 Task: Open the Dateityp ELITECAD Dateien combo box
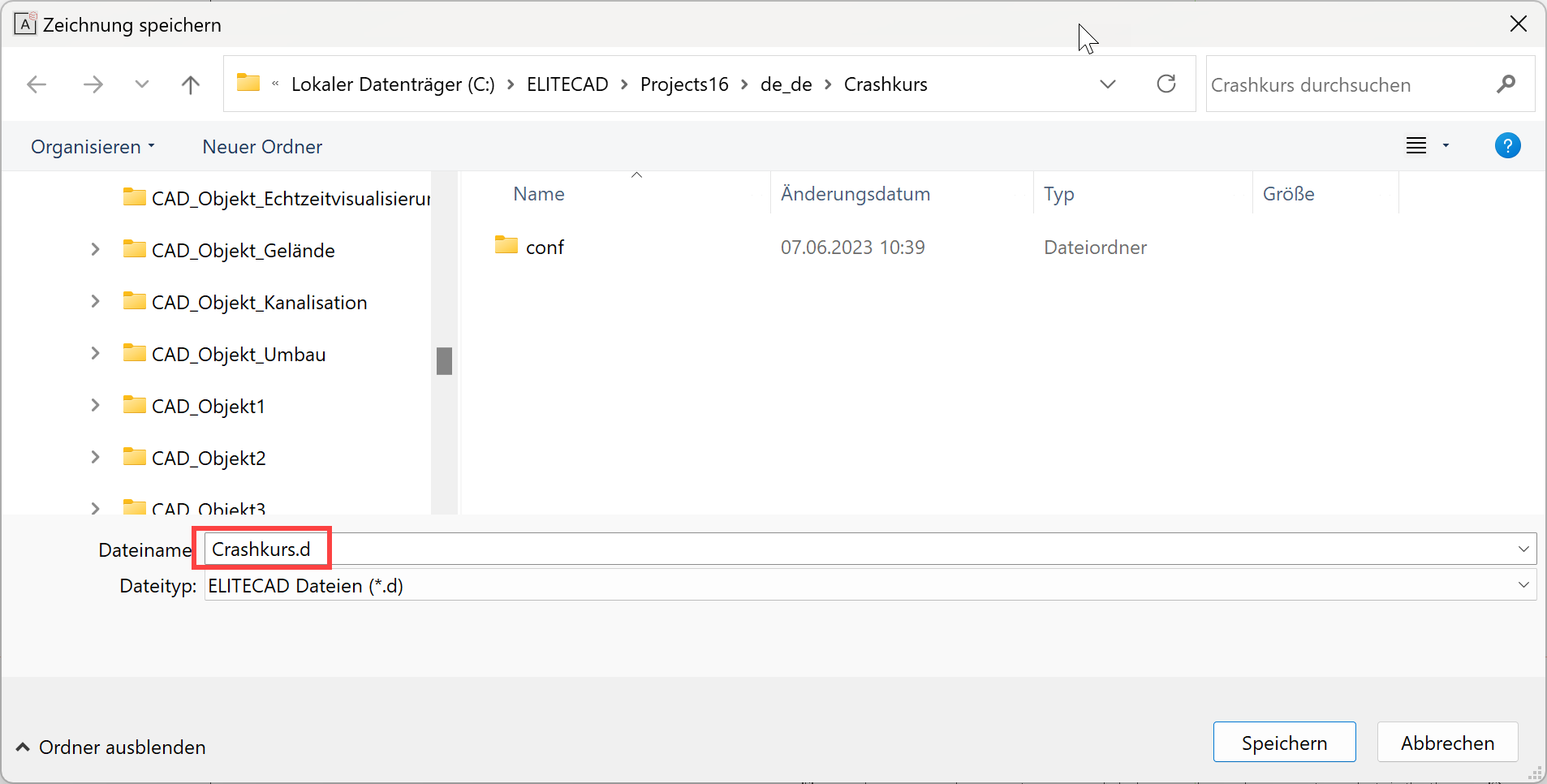click(x=870, y=585)
